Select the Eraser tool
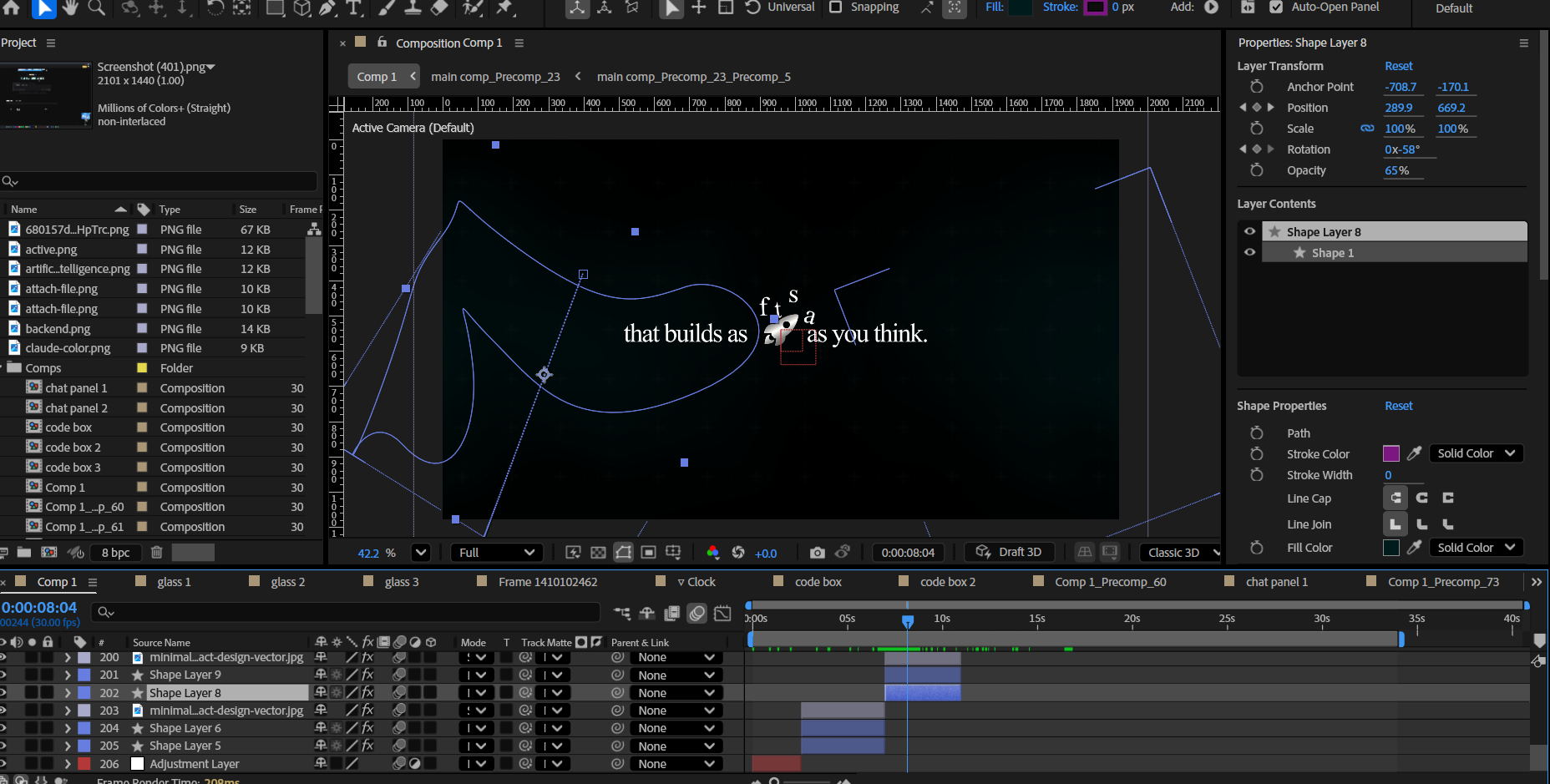This screenshot has height=784, width=1550. click(439, 8)
